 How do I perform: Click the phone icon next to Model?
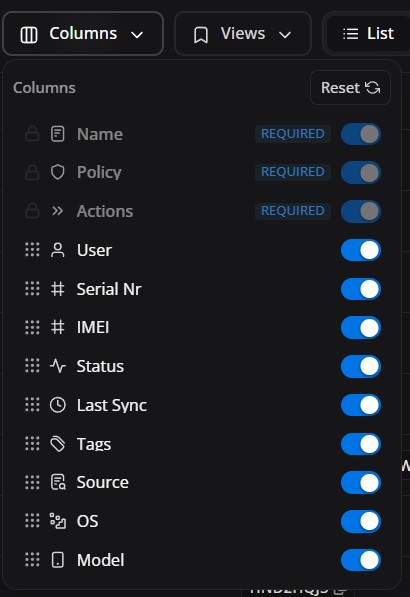pyautogui.click(x=57, y=560)
